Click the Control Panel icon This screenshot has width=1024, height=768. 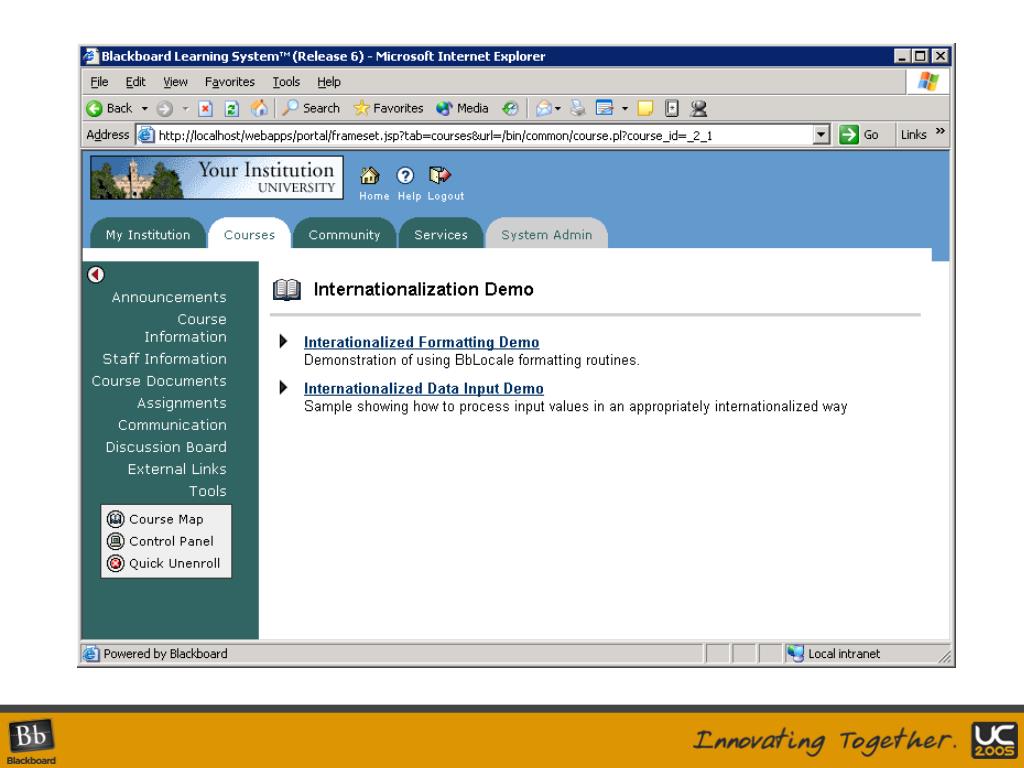click(116, 541)
